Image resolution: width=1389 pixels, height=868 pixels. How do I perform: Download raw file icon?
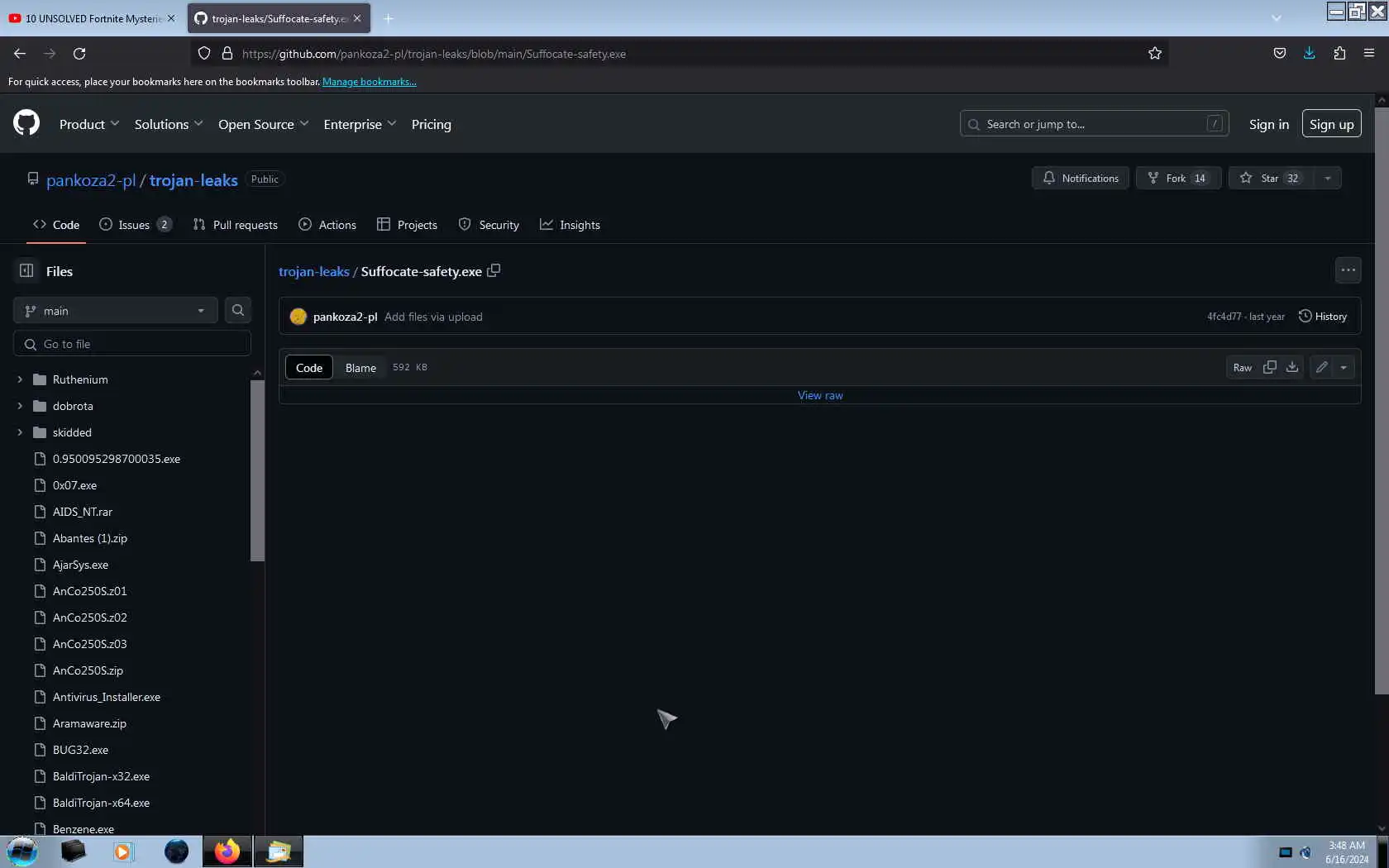point(1292,367)
